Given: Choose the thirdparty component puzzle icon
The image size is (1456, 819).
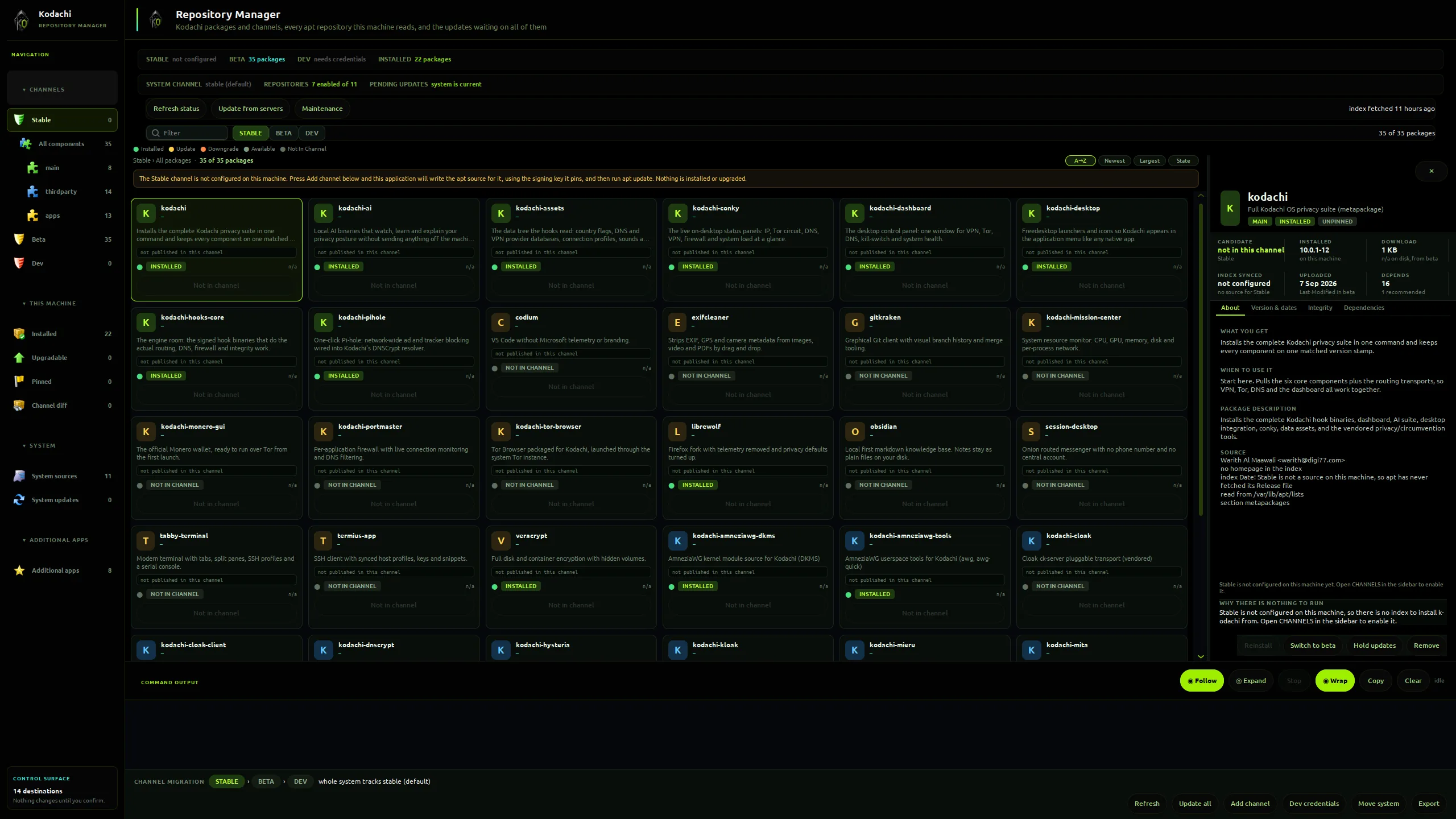Looking at the screenshot, I should [32, 192].
